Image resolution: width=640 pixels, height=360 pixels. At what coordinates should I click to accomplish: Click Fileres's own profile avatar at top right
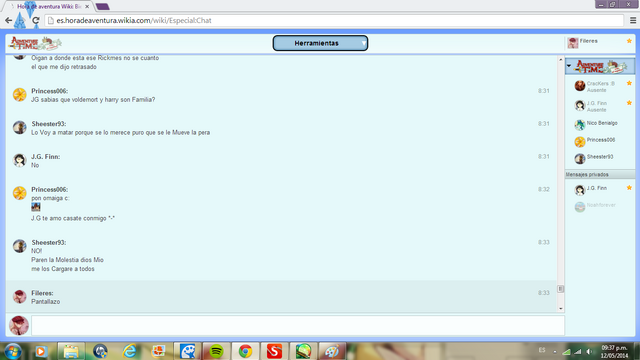573,42
